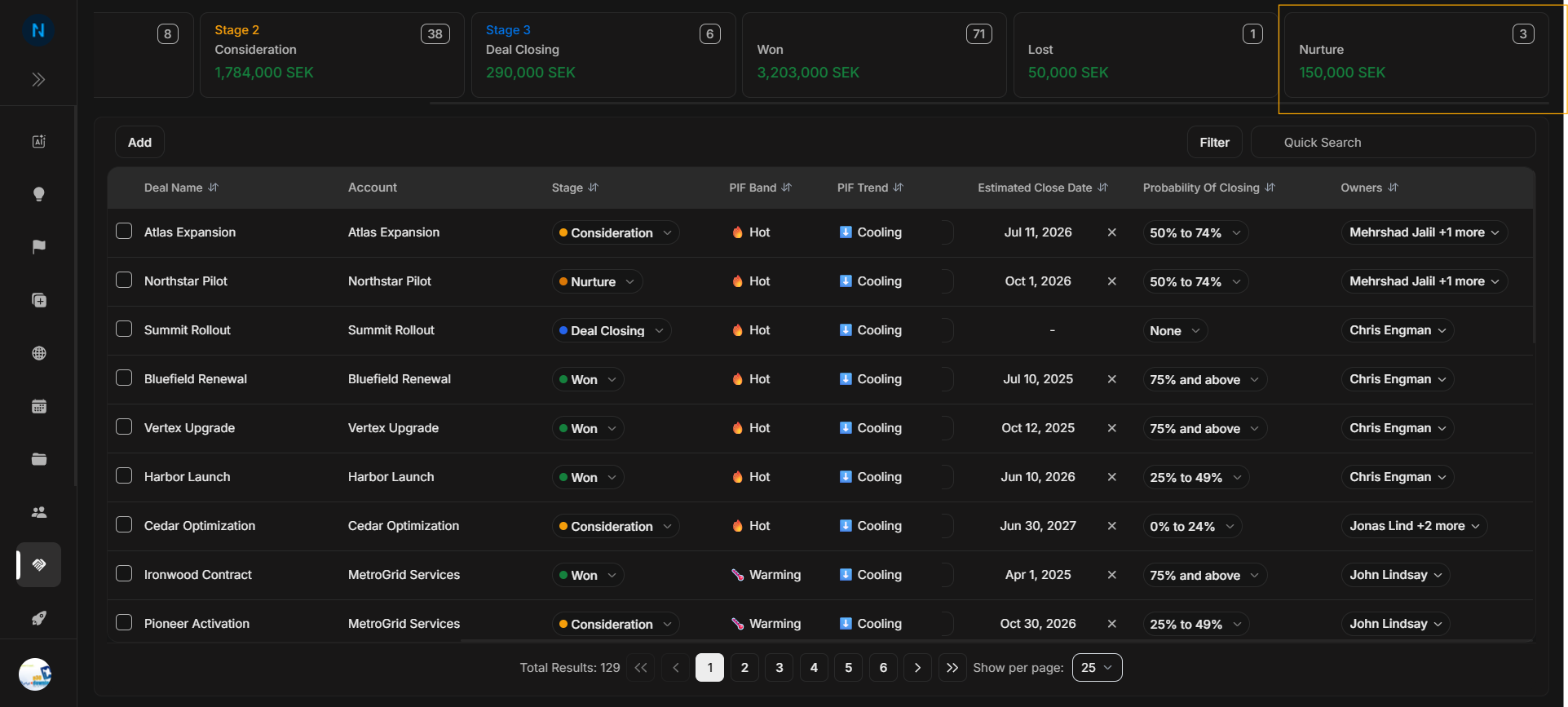Open the stage dropdown for Atlas Expansion
The image size is (1568, 707).
click(x=616, y=232)
